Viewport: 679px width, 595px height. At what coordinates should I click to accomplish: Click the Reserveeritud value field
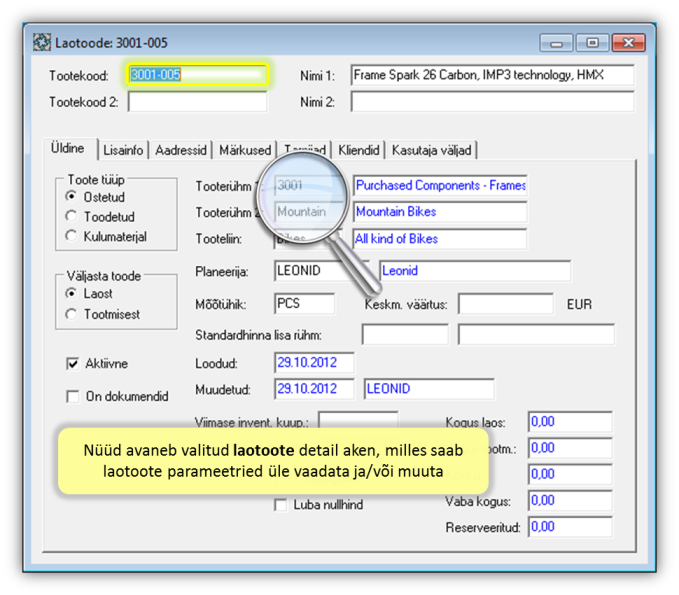tap(570, 527)
